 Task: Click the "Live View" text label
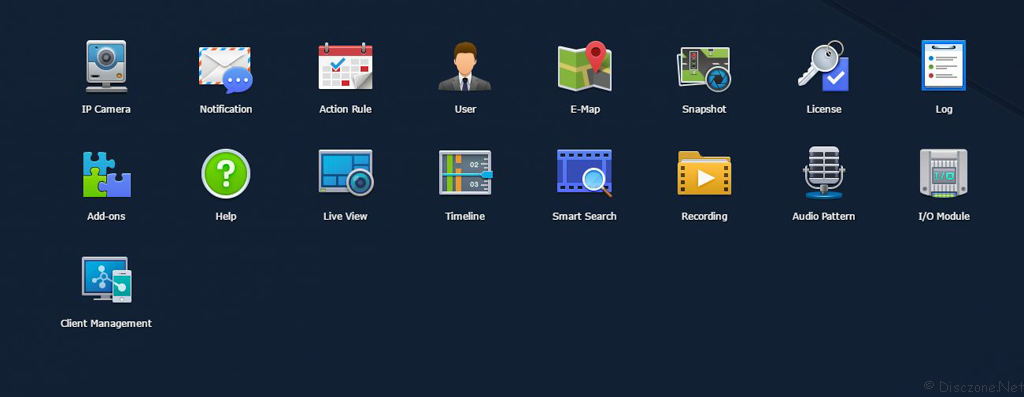click(x=345, y=217)
